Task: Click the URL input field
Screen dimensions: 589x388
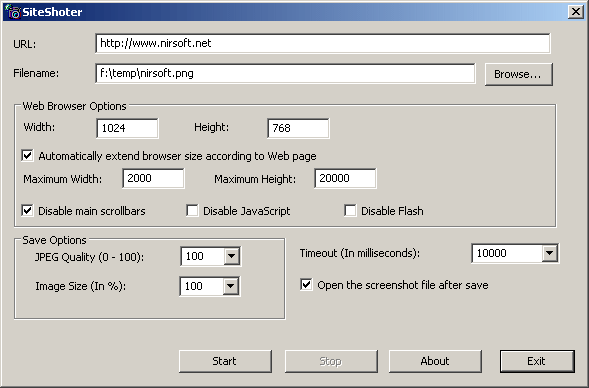Action: pyautogui.click(x=323, y=43)
